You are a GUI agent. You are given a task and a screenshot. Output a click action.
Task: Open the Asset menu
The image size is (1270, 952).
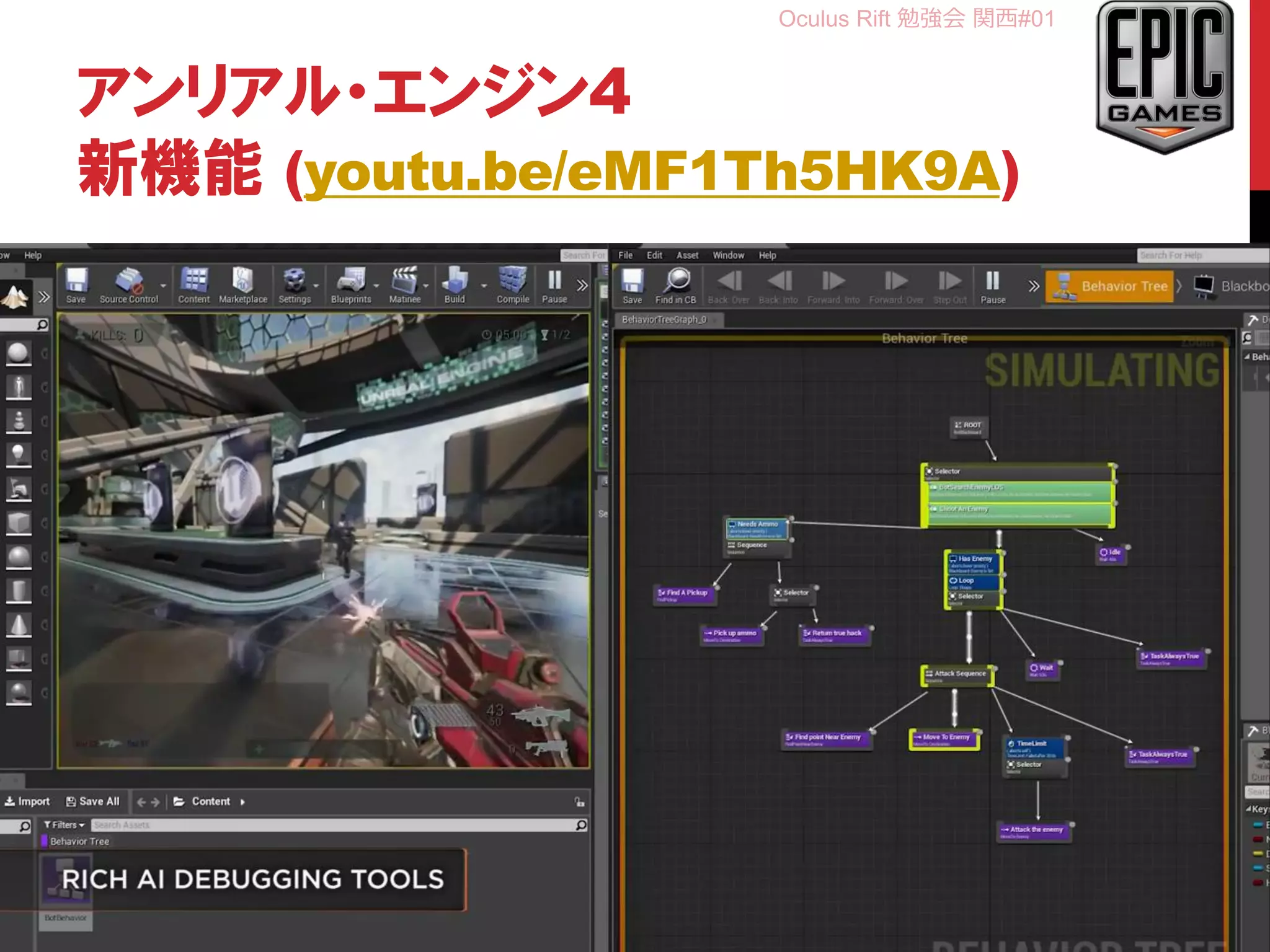(x=687, y=255)
